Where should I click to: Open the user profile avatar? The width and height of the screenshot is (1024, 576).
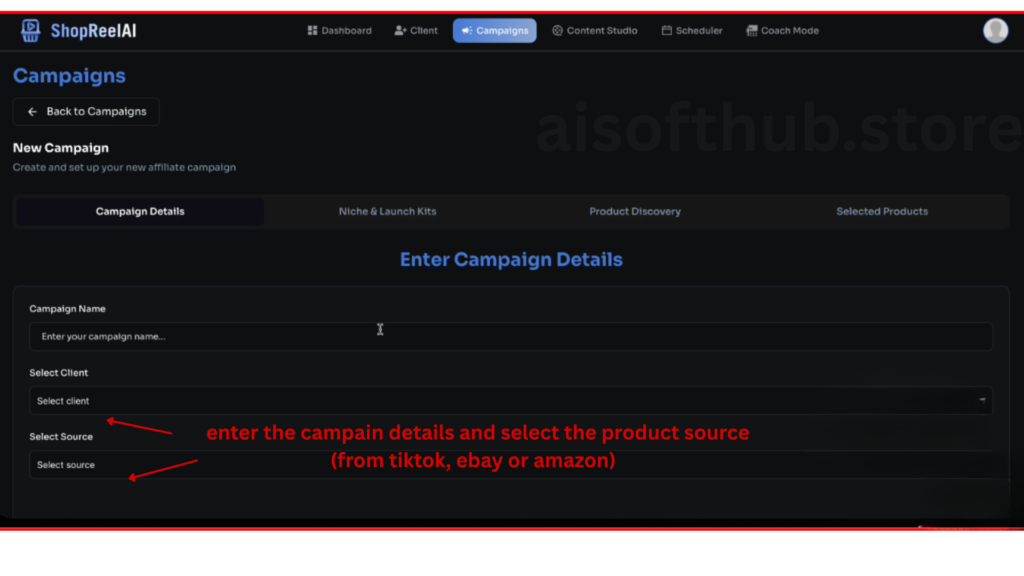[x=995, y=31]
